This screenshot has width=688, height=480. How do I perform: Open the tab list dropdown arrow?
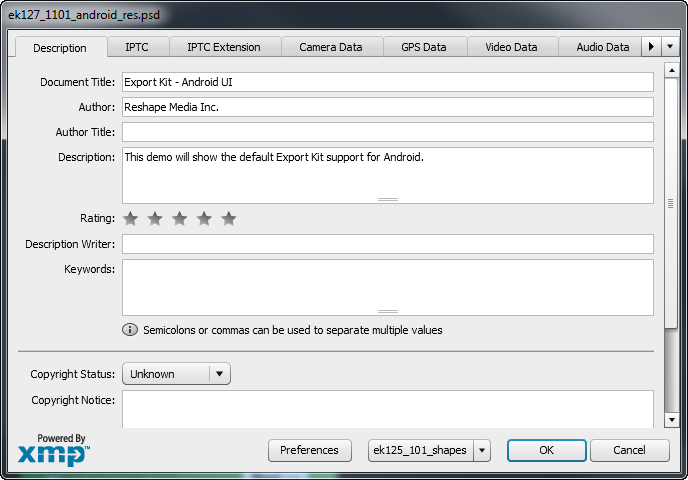pyautogui.click(x=670, y=47)
